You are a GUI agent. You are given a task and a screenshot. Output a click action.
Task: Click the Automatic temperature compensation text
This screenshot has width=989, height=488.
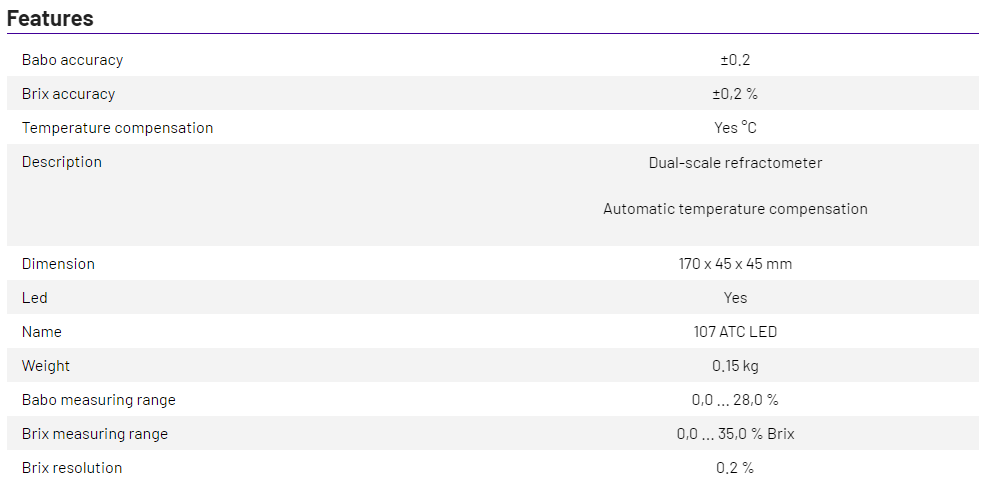click(735, 209)
